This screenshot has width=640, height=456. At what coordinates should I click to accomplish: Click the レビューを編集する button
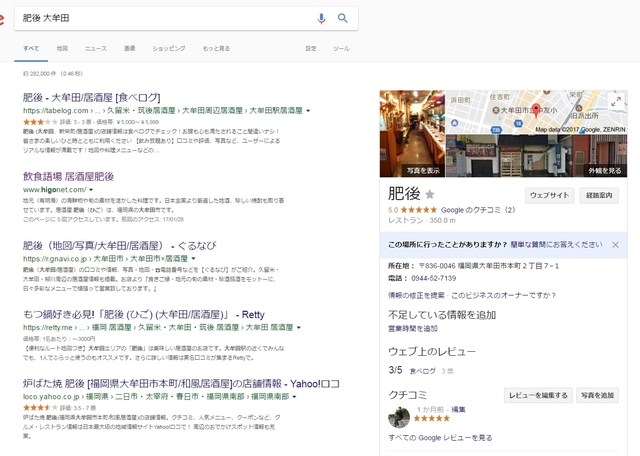538,395
